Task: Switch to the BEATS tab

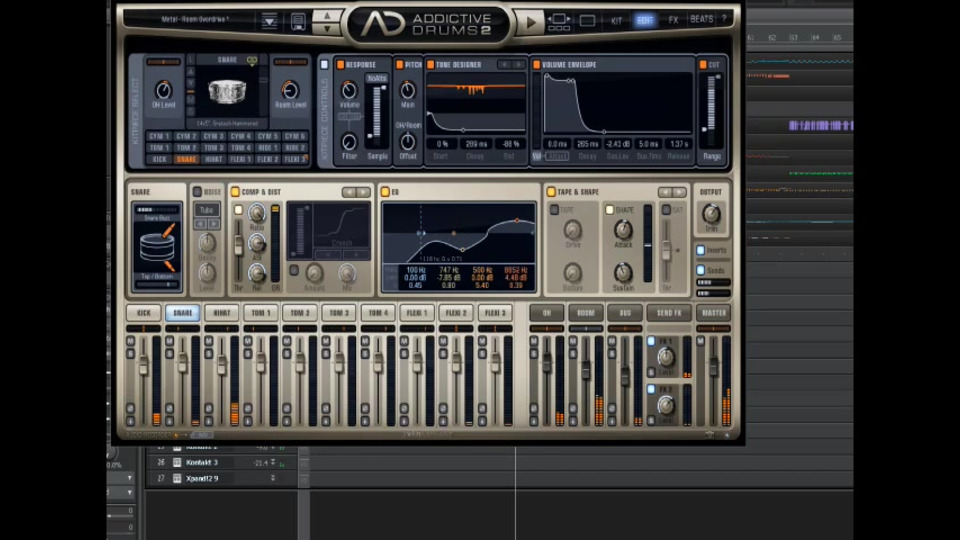Action: coord(702,20)
